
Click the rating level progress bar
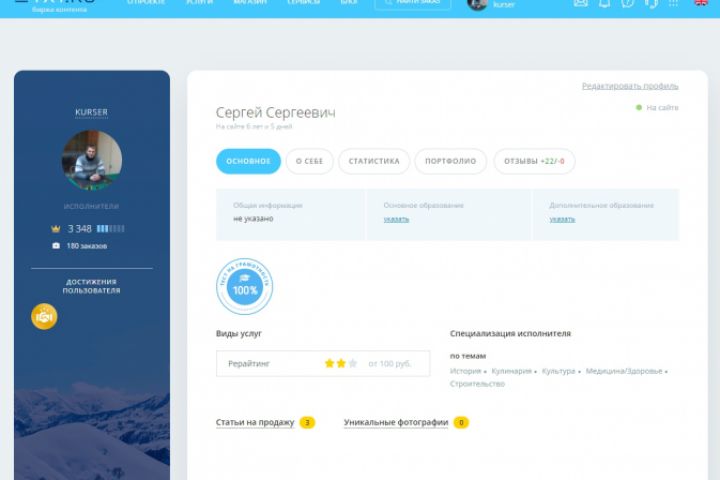[x=110, y=229]
